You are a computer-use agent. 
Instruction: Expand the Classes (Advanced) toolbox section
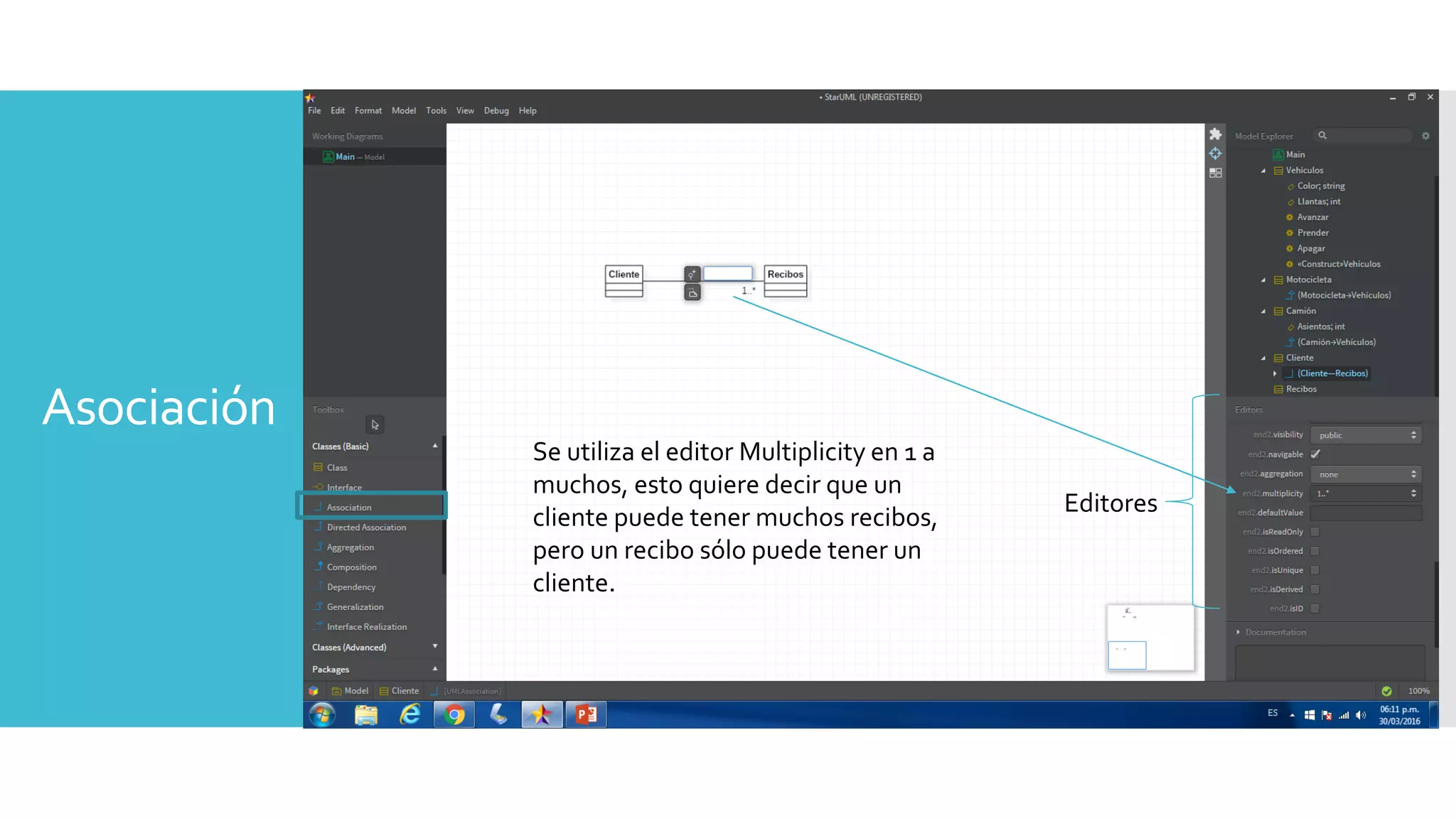click(x=435, y=646)
